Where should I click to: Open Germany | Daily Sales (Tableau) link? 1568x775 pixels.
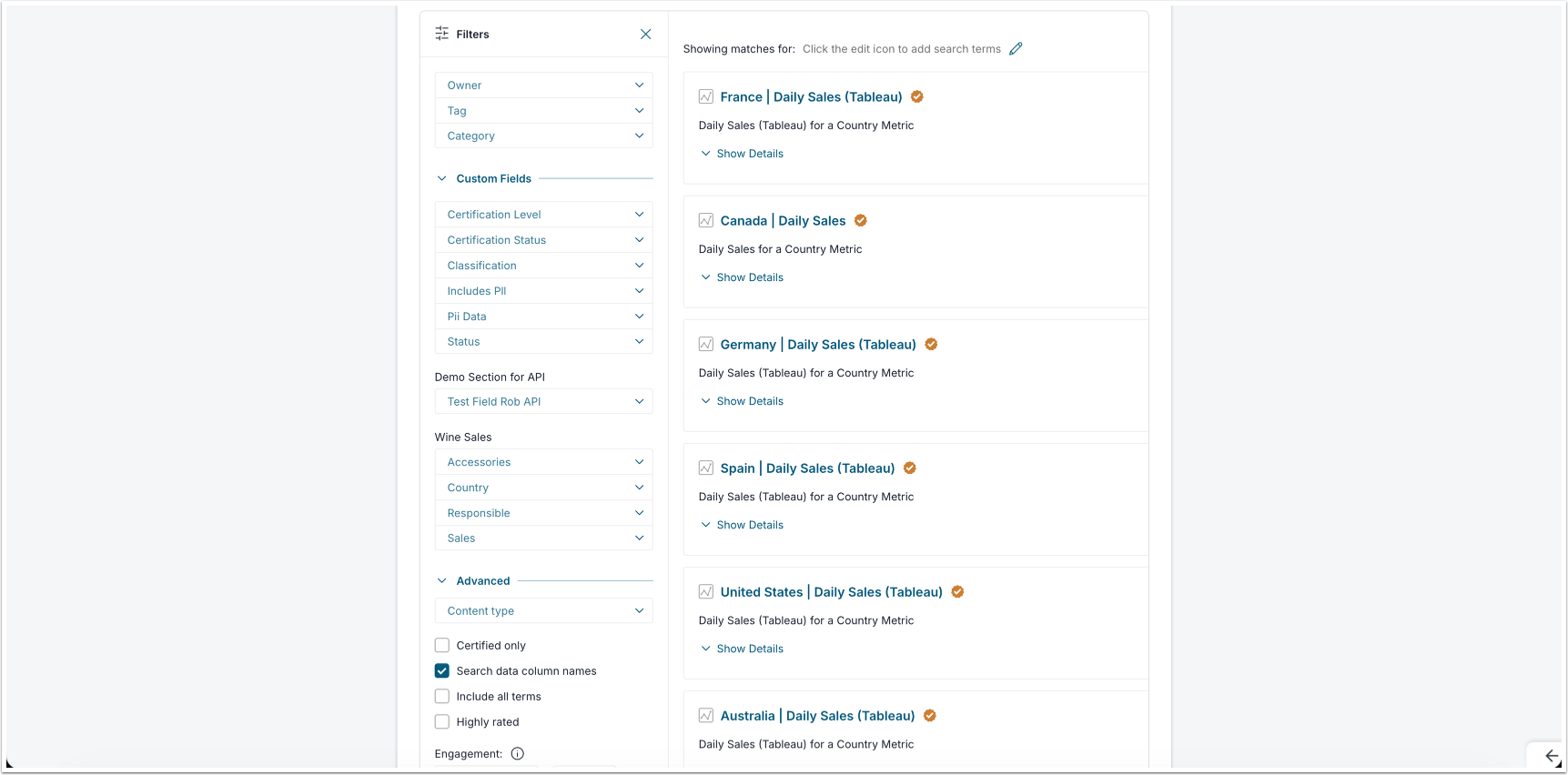(817, 345)
